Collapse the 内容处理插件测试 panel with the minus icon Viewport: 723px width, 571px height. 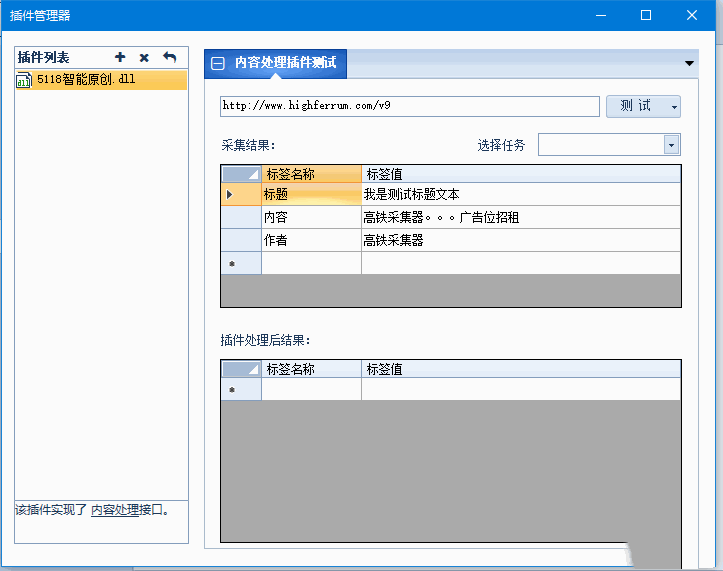pyautogui.click(x=218, y=64)
